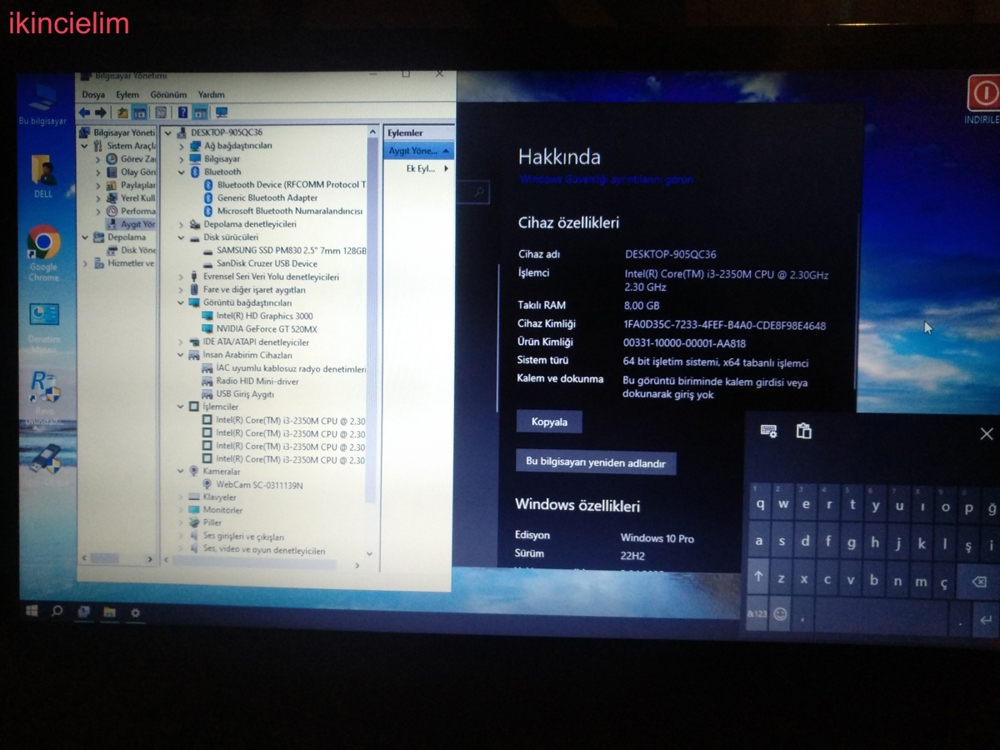Viewport: 1000px width, 750px height.
Task: Open the Görünüm menu
Action: tap(168, 94)
